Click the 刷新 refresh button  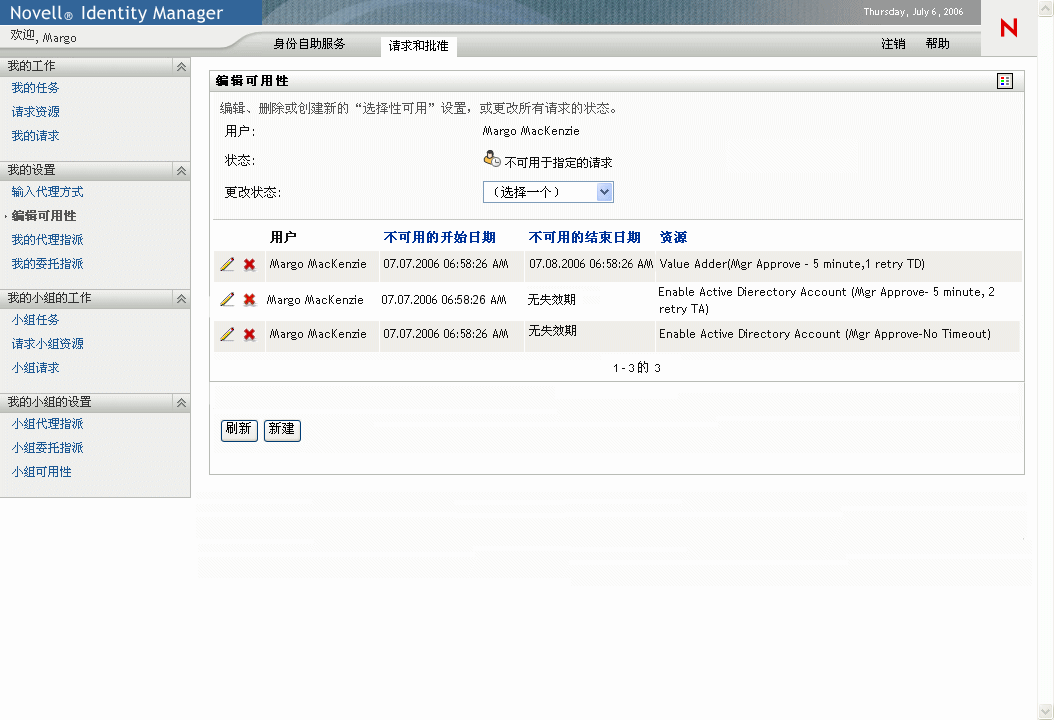239,430
